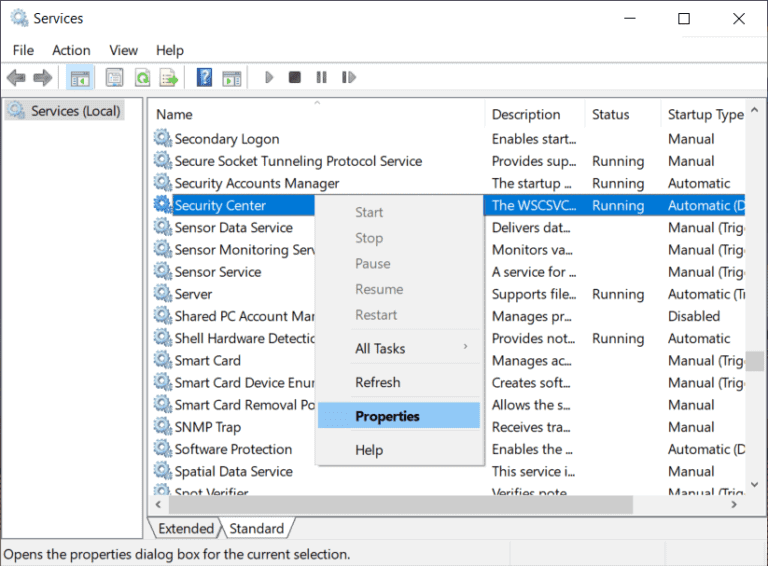Click the vertical scrollbar thumb
This screenshot has height=566, width=768.
click(757, 361)
